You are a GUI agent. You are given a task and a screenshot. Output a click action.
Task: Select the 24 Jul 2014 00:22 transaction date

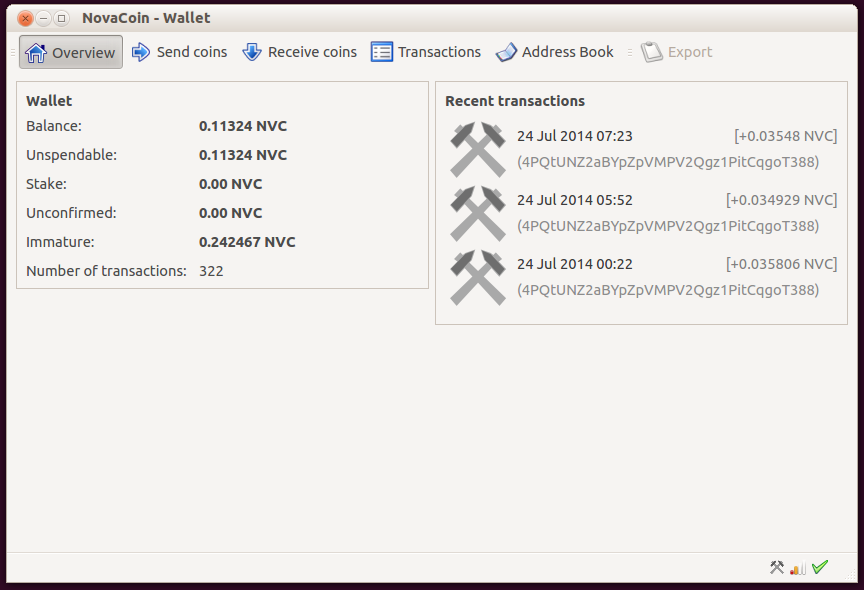click(x=575, y=264)
